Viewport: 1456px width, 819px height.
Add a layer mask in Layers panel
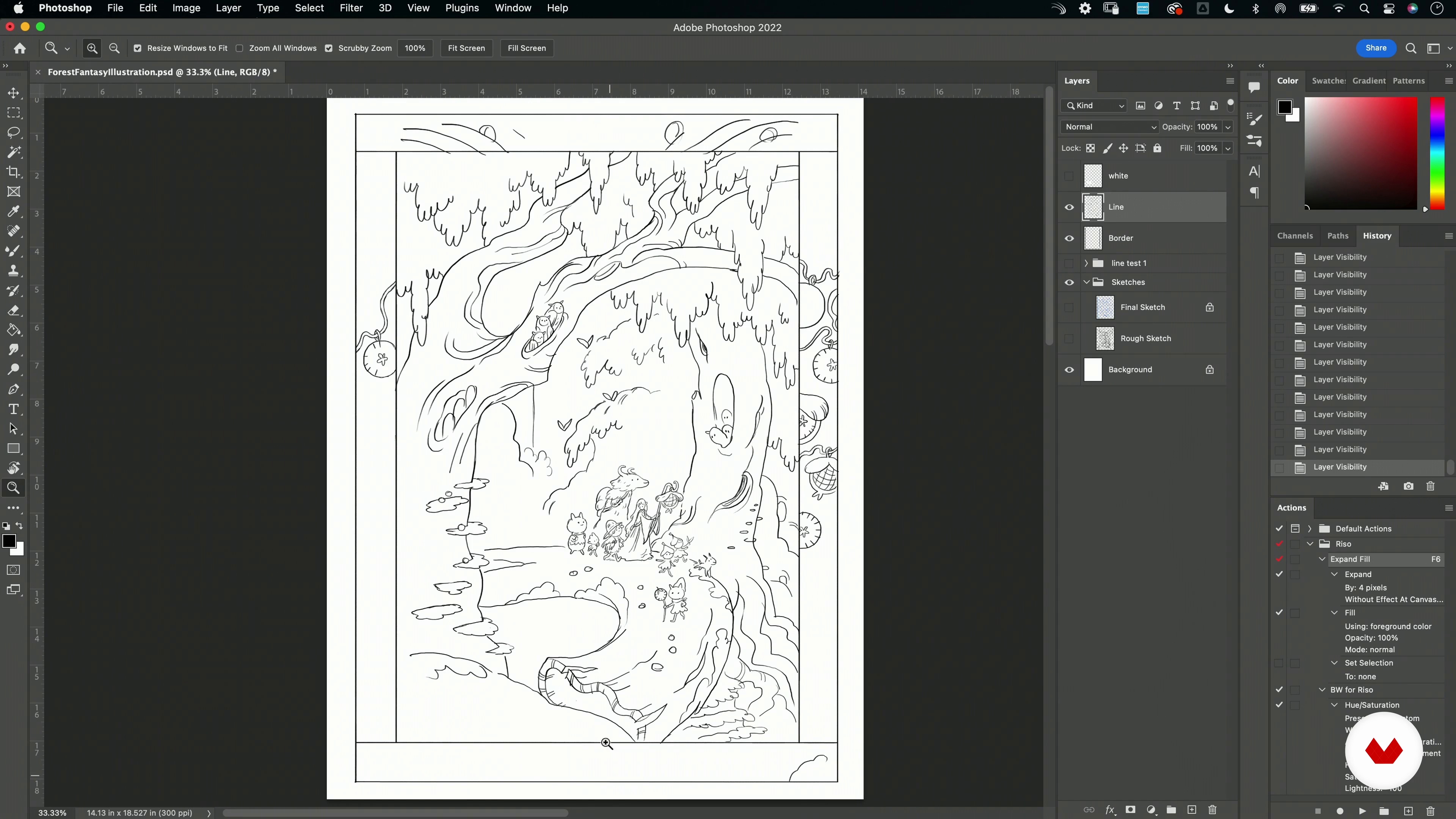1130,810
